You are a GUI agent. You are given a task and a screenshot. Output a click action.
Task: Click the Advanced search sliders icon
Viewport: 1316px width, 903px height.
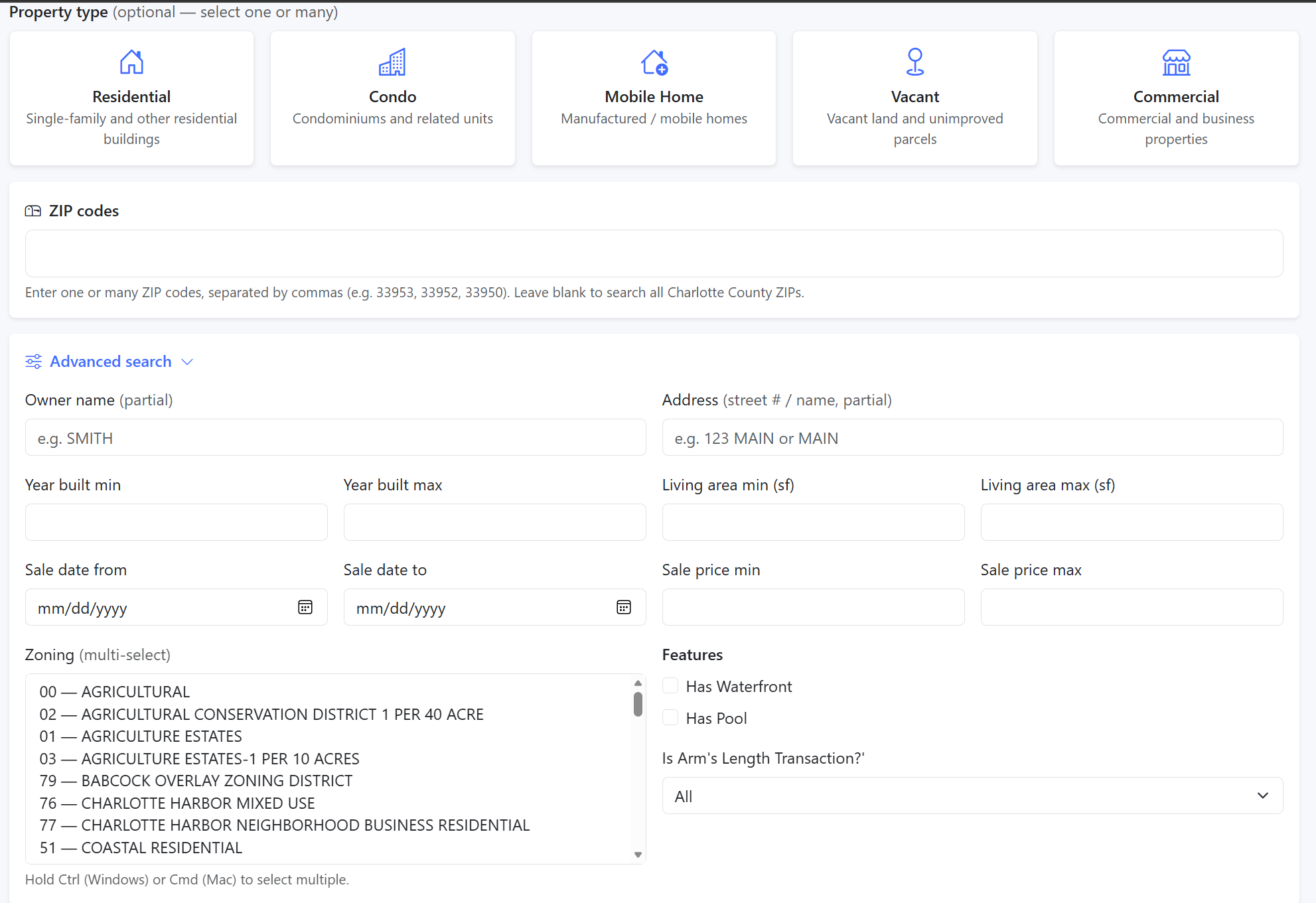click(33, 362)
